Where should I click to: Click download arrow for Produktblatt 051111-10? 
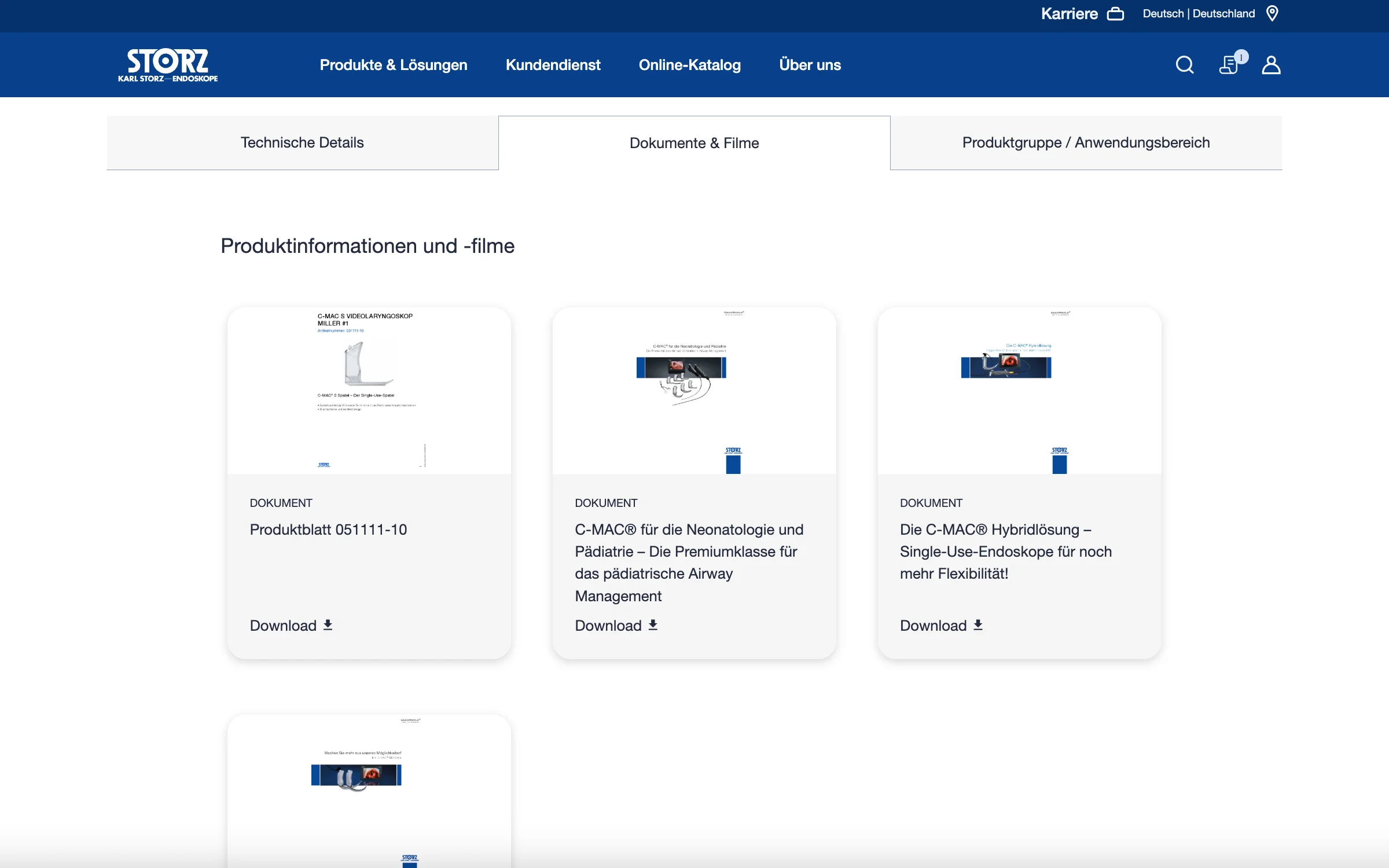328,625
